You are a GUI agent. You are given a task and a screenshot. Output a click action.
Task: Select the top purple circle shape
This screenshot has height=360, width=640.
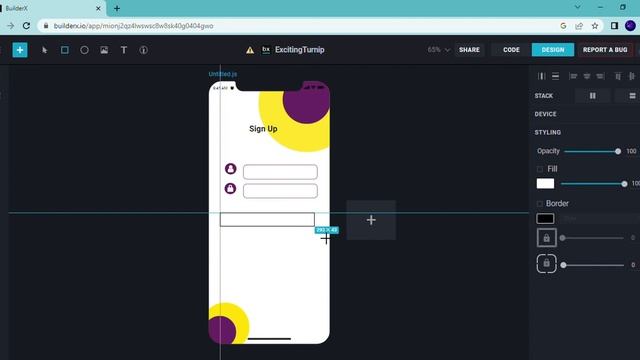pos(307,104)
